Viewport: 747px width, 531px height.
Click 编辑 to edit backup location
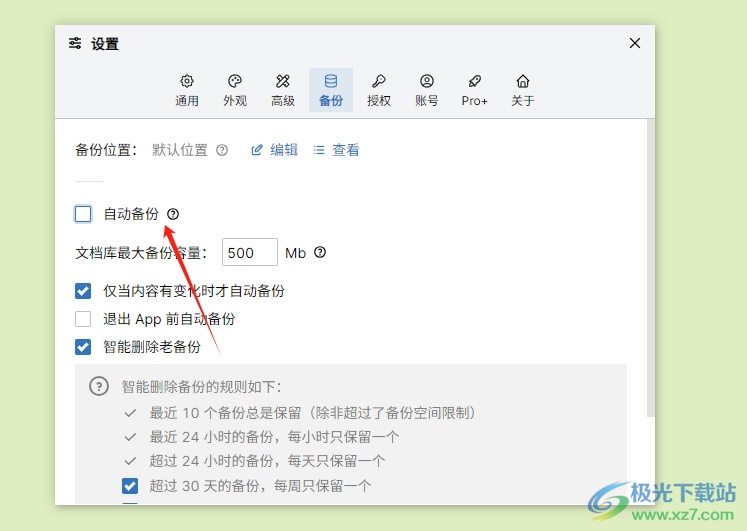275,150
